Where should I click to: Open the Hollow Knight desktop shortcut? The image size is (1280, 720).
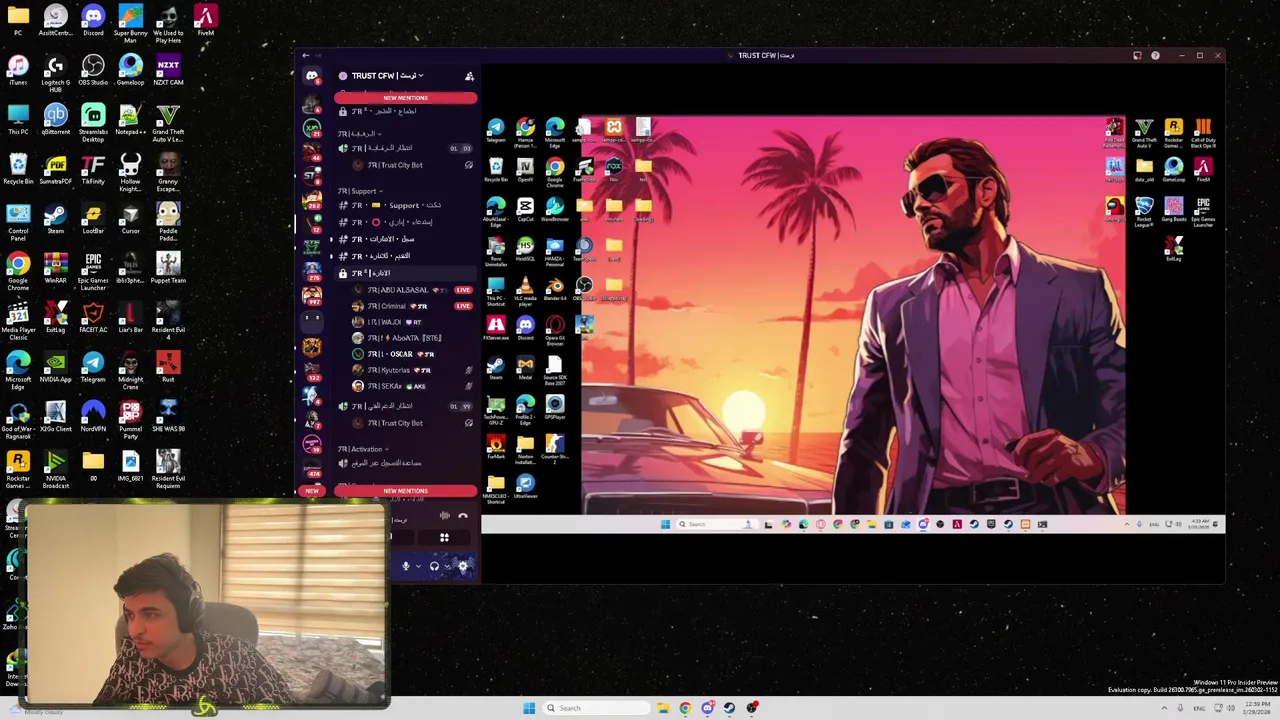tap(130, 172)
